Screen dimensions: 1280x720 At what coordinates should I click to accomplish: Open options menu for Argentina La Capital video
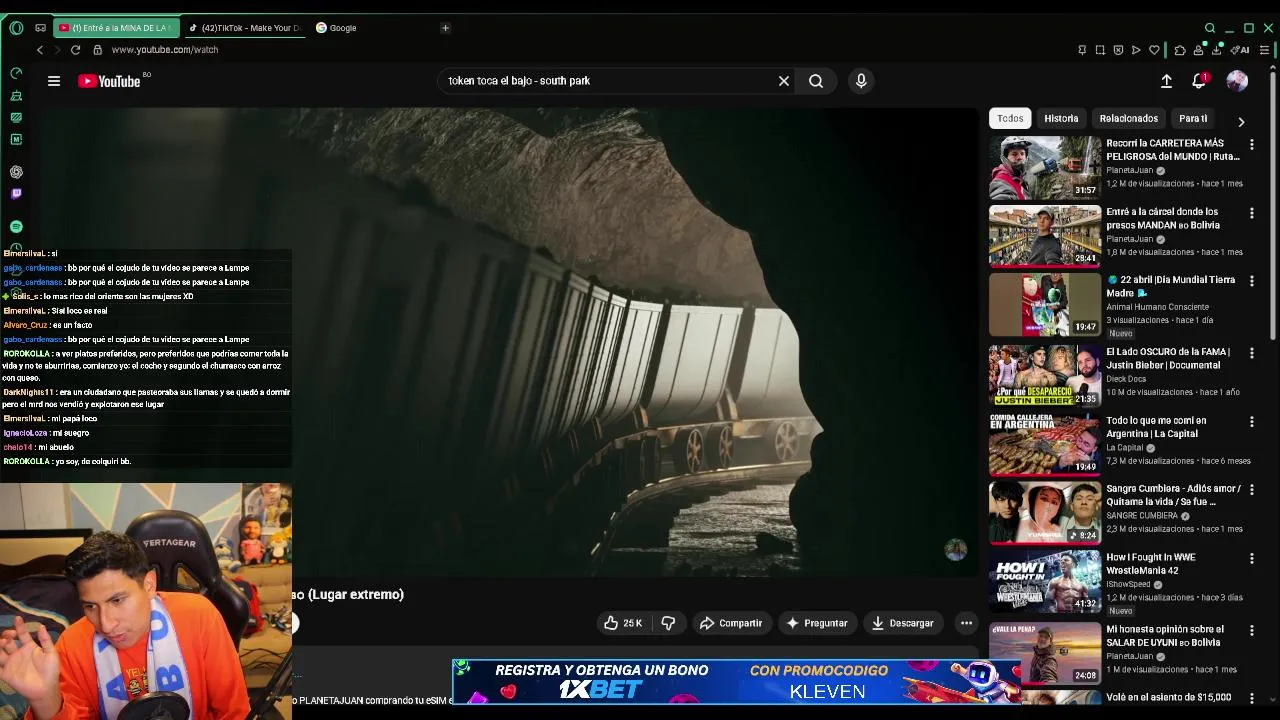(x=1251, y=422)
